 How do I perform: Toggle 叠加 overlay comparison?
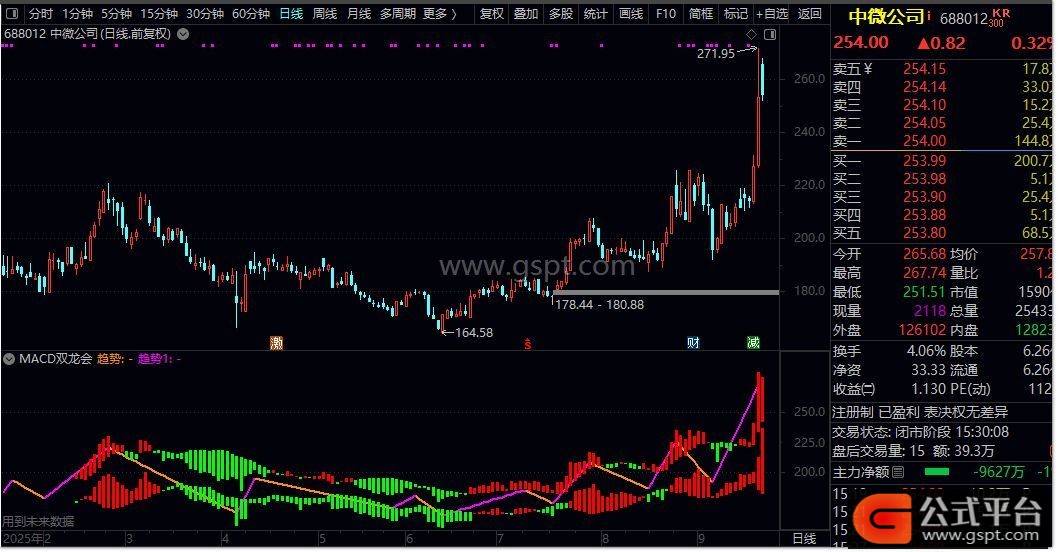(526, 14)
